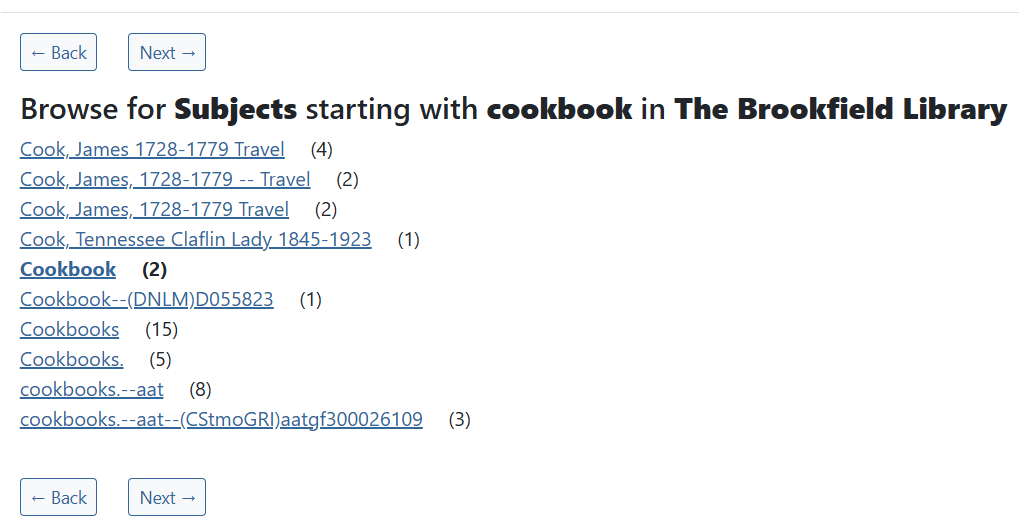Screen dimensions: 1019x529
Task: Click the (4) count beside first Cook, James entry
Action: pyautogui.click(x=321, y=150)
